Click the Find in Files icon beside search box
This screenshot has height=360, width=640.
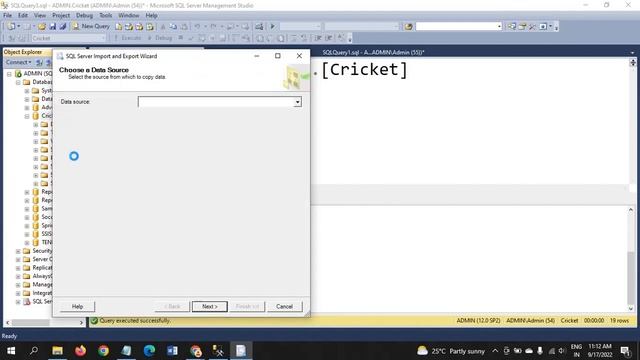click(x=409, y=27)
